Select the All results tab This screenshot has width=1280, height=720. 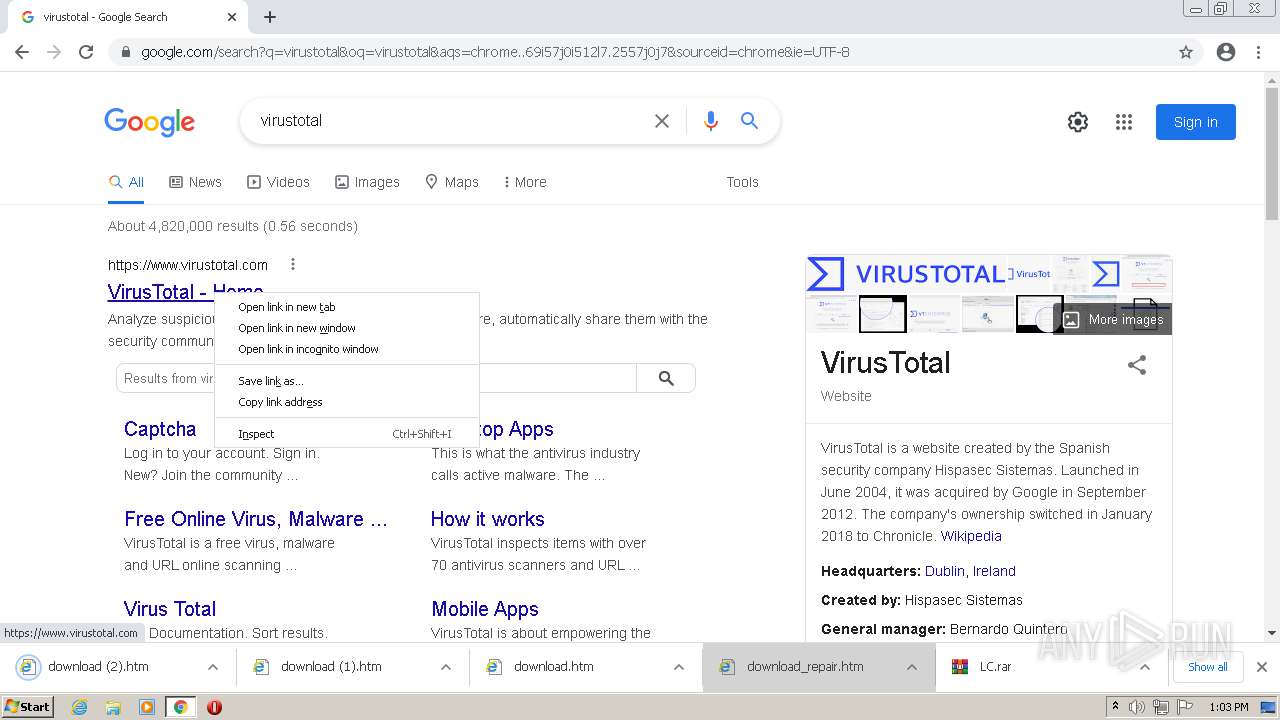pos(126,182)
